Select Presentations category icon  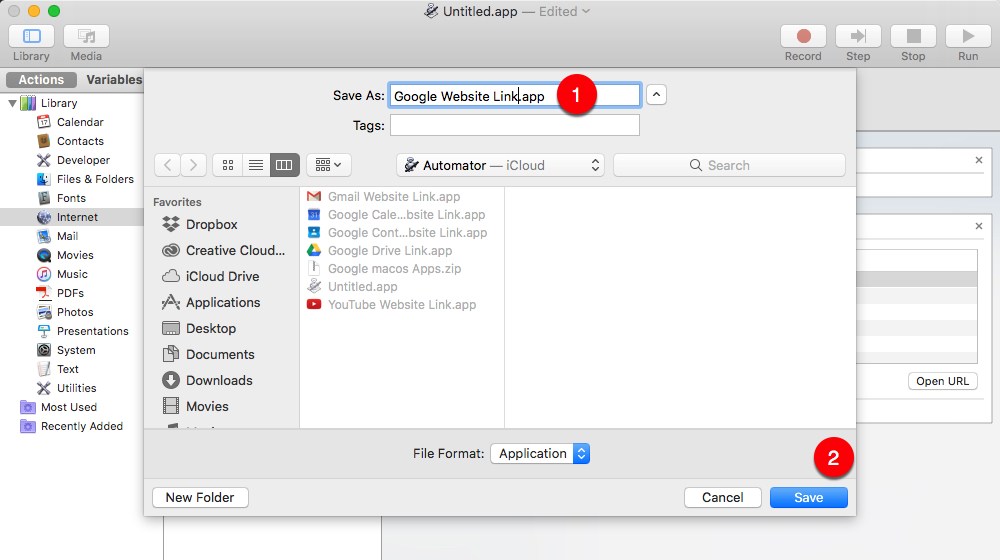(43, 331)
